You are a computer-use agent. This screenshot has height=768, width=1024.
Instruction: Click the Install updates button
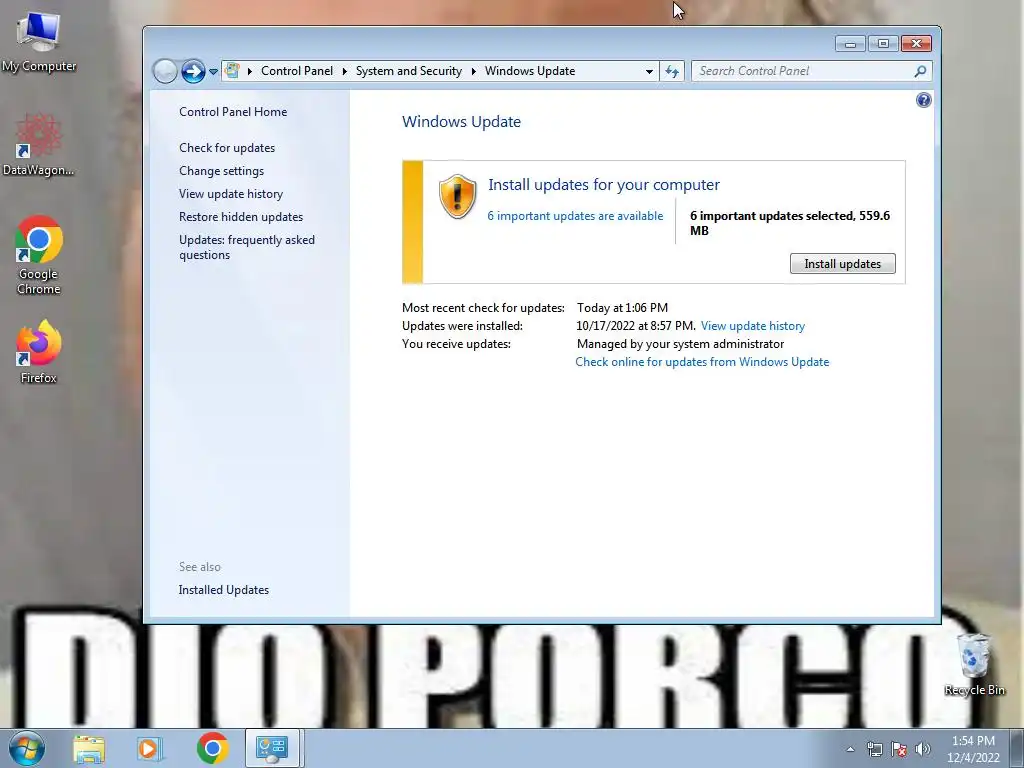tap(842, 264)
